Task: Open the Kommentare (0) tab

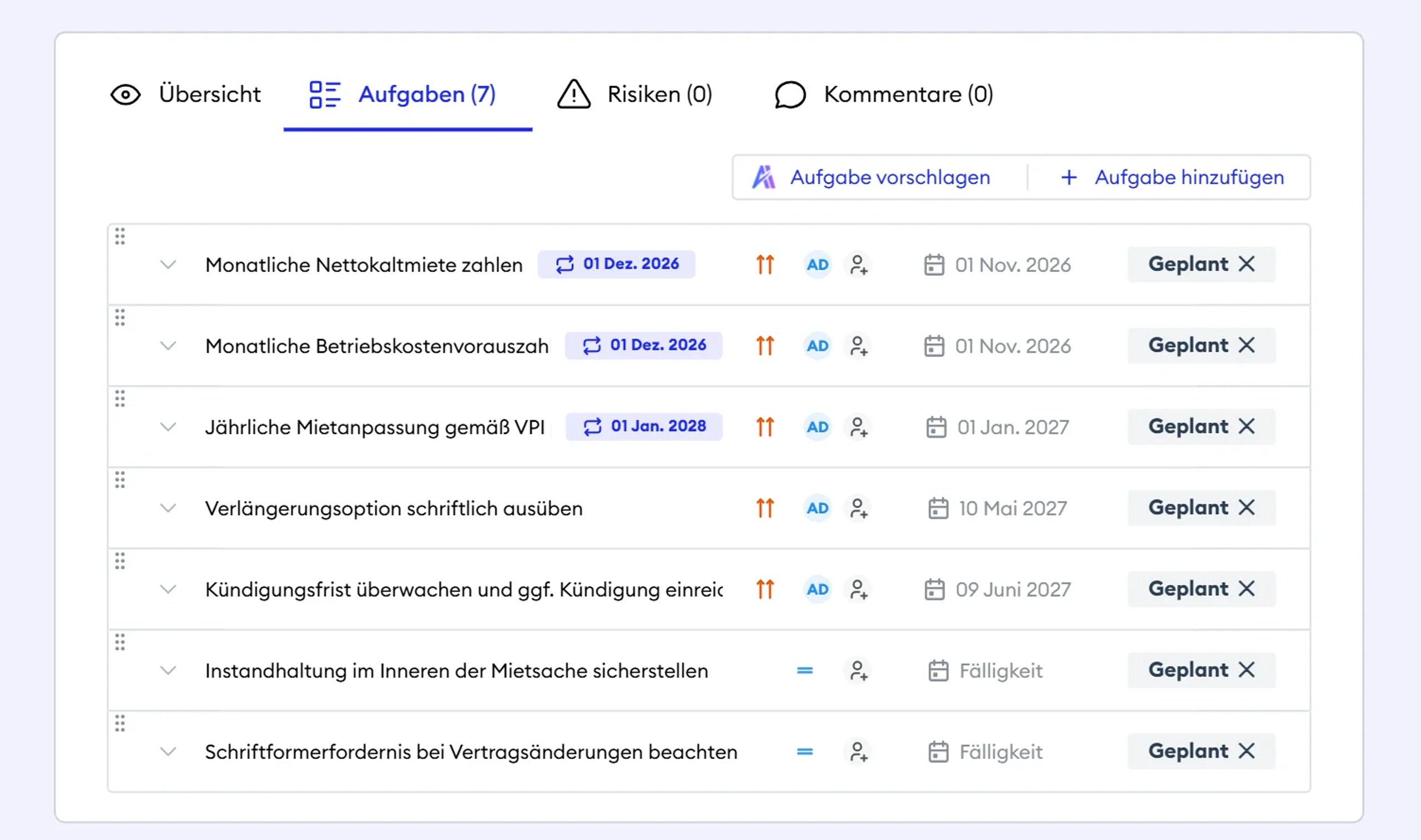Action: pyautogui.click(x=884, y=94)
